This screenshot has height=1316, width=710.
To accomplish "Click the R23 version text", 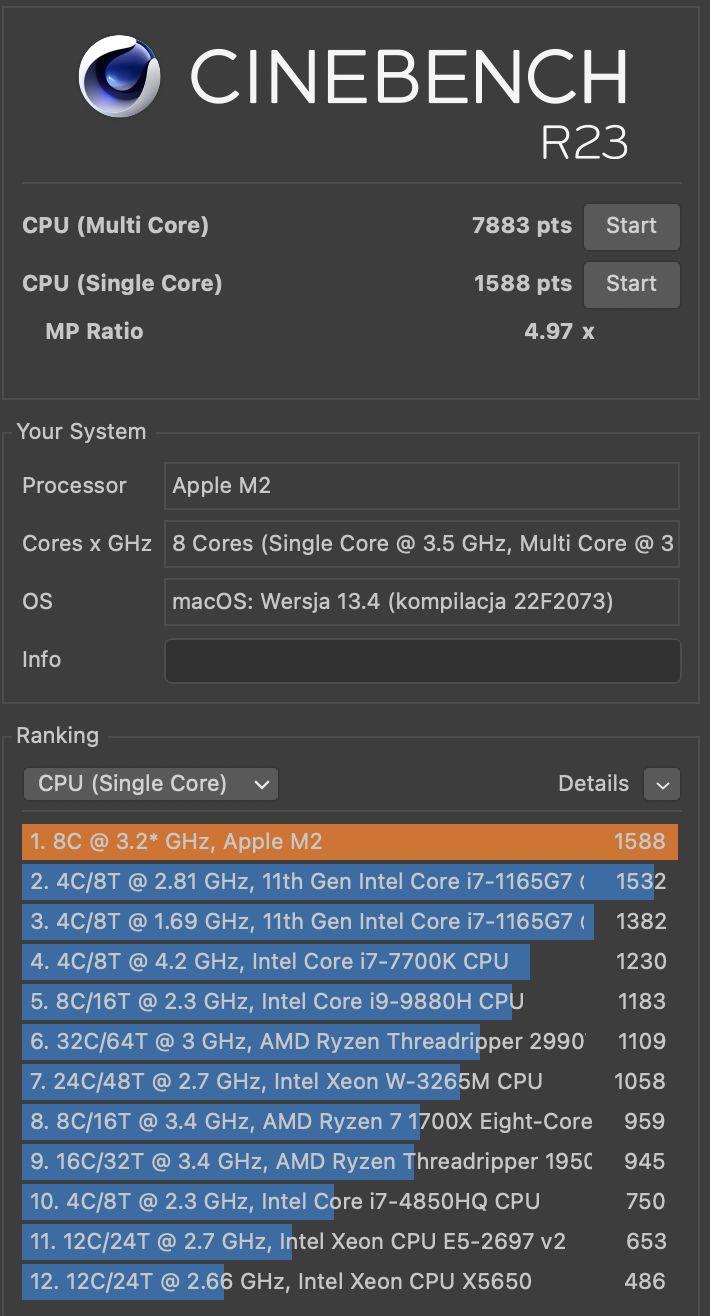I will [x=585, y=143].
